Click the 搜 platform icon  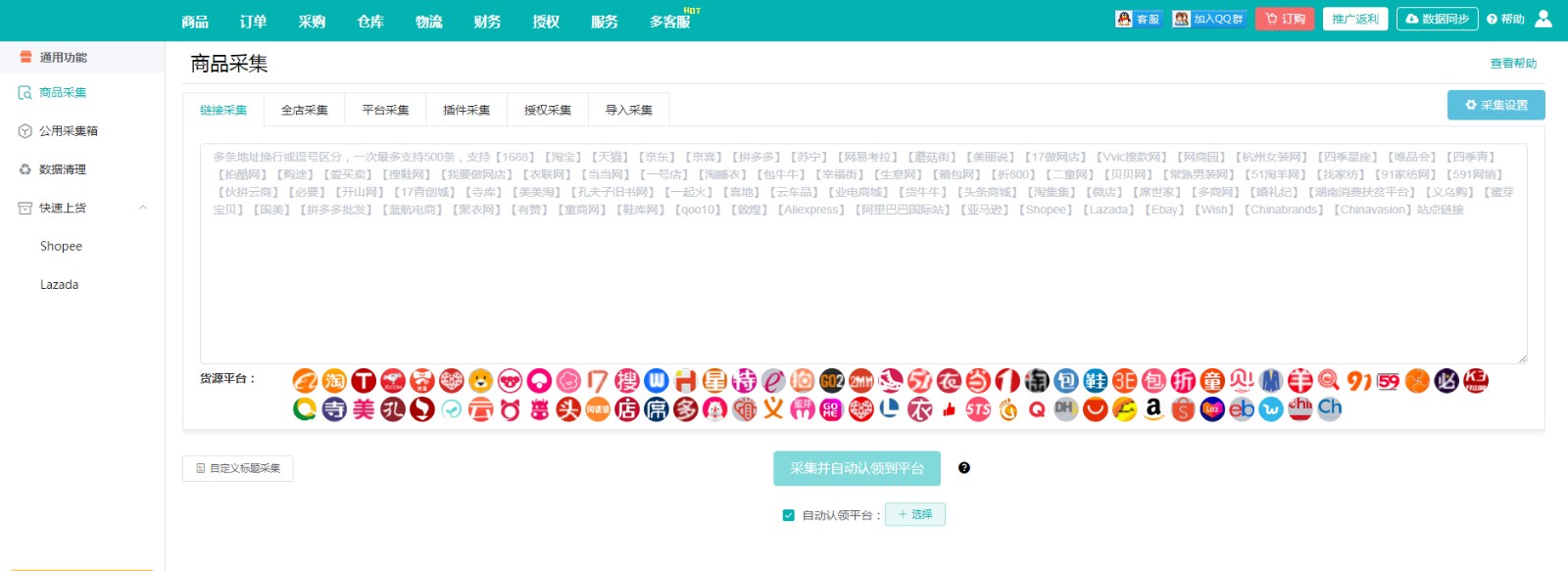tap(627, 381)
